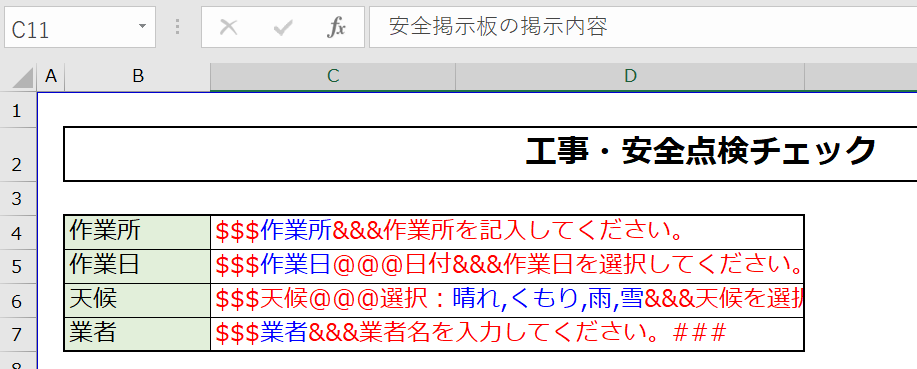This screenshot has width=917, height=369.
Task: Click cell with 作業日を選択してください。
Action: tap(507, 266)
